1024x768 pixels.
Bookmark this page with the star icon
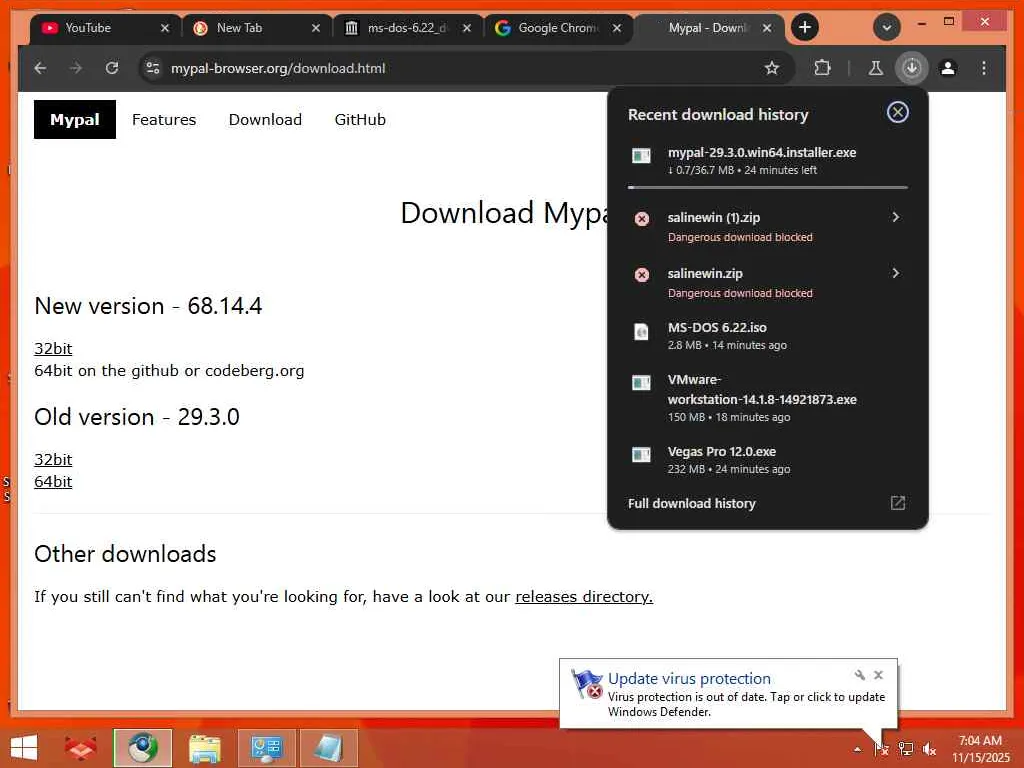point(772,68)
